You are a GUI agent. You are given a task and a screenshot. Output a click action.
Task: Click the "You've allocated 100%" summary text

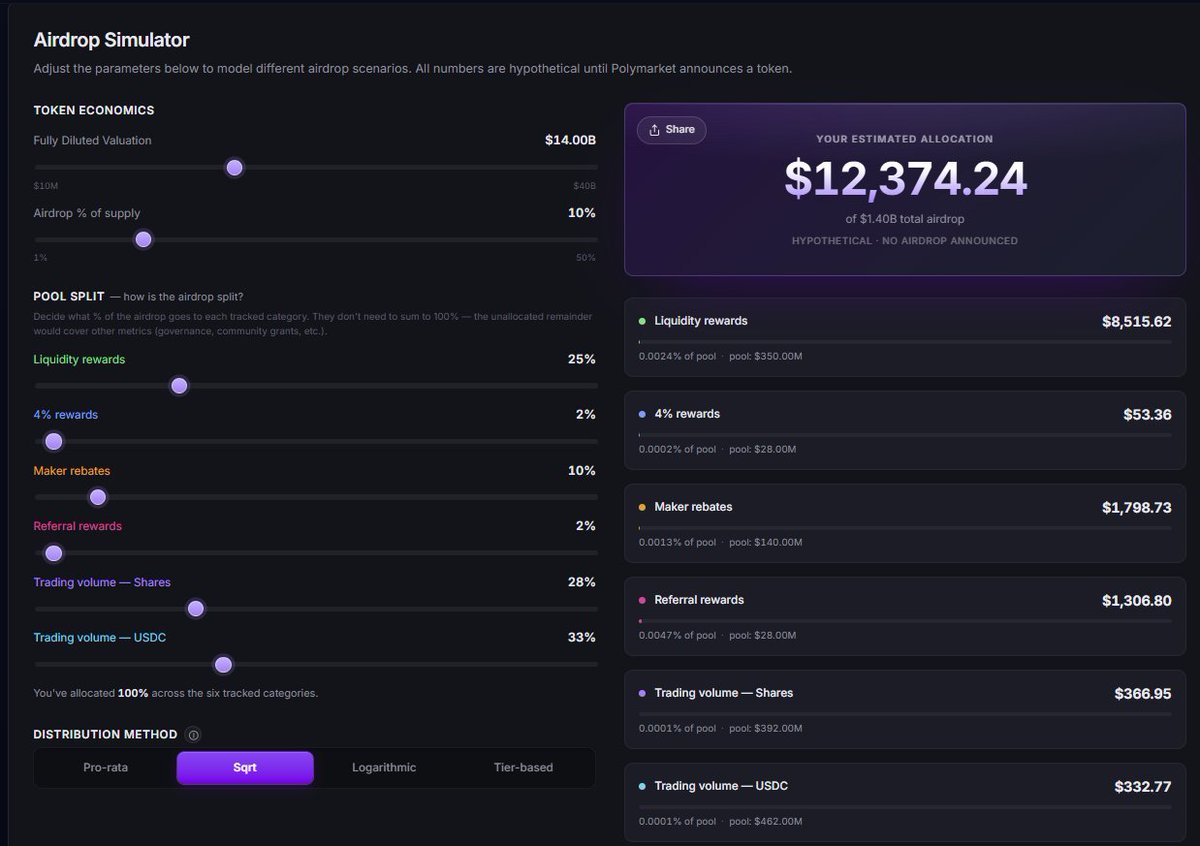176,693
